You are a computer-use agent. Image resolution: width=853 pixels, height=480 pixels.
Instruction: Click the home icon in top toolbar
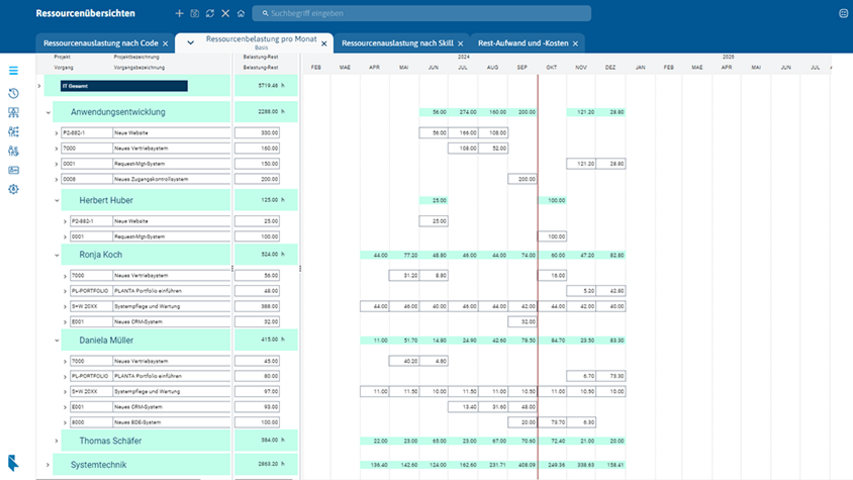pyautogui.click(x=240, y=14)
